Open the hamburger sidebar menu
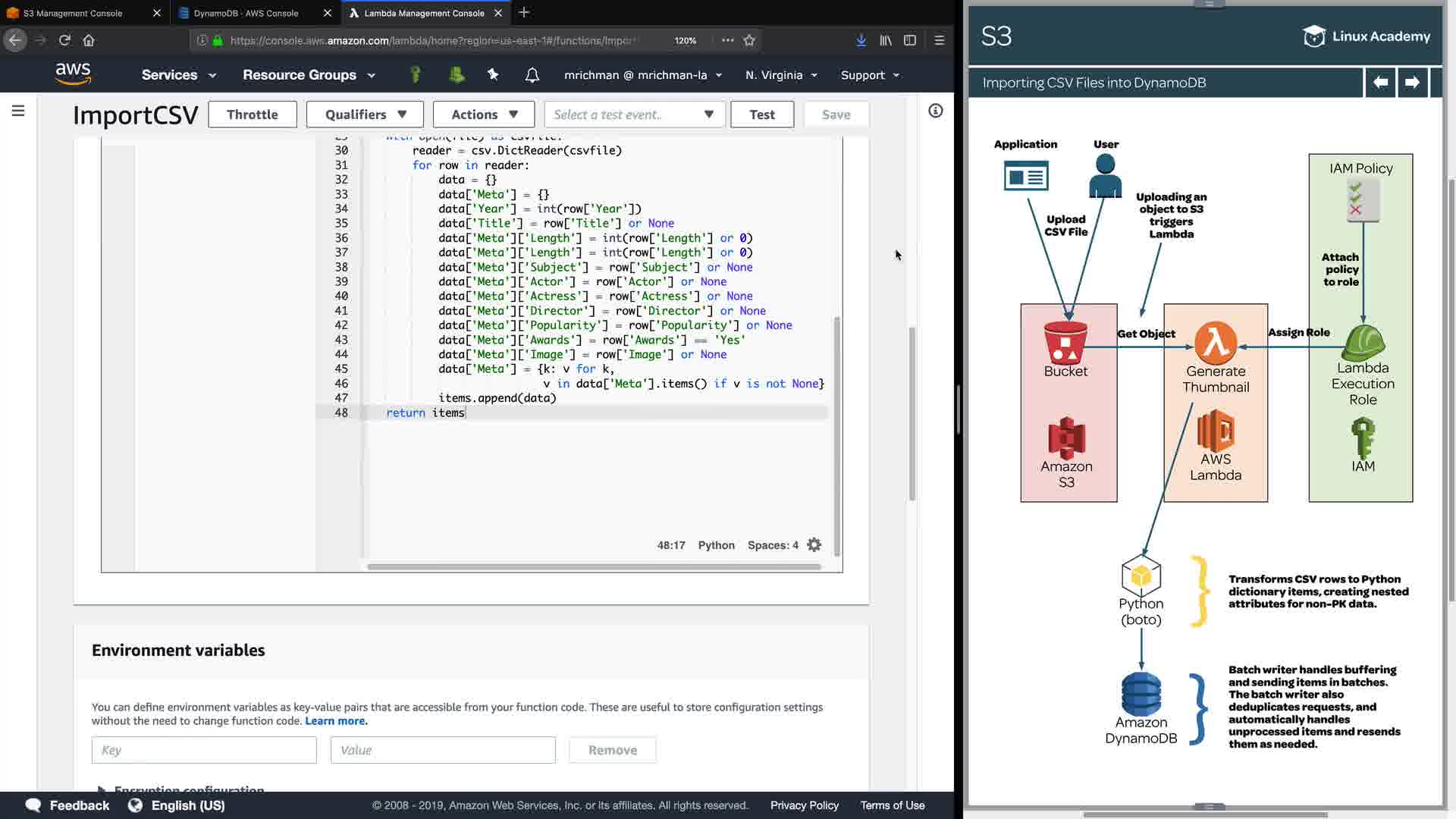The width and height of the screenshot is (1456, 819). click(x=18, y=111)
